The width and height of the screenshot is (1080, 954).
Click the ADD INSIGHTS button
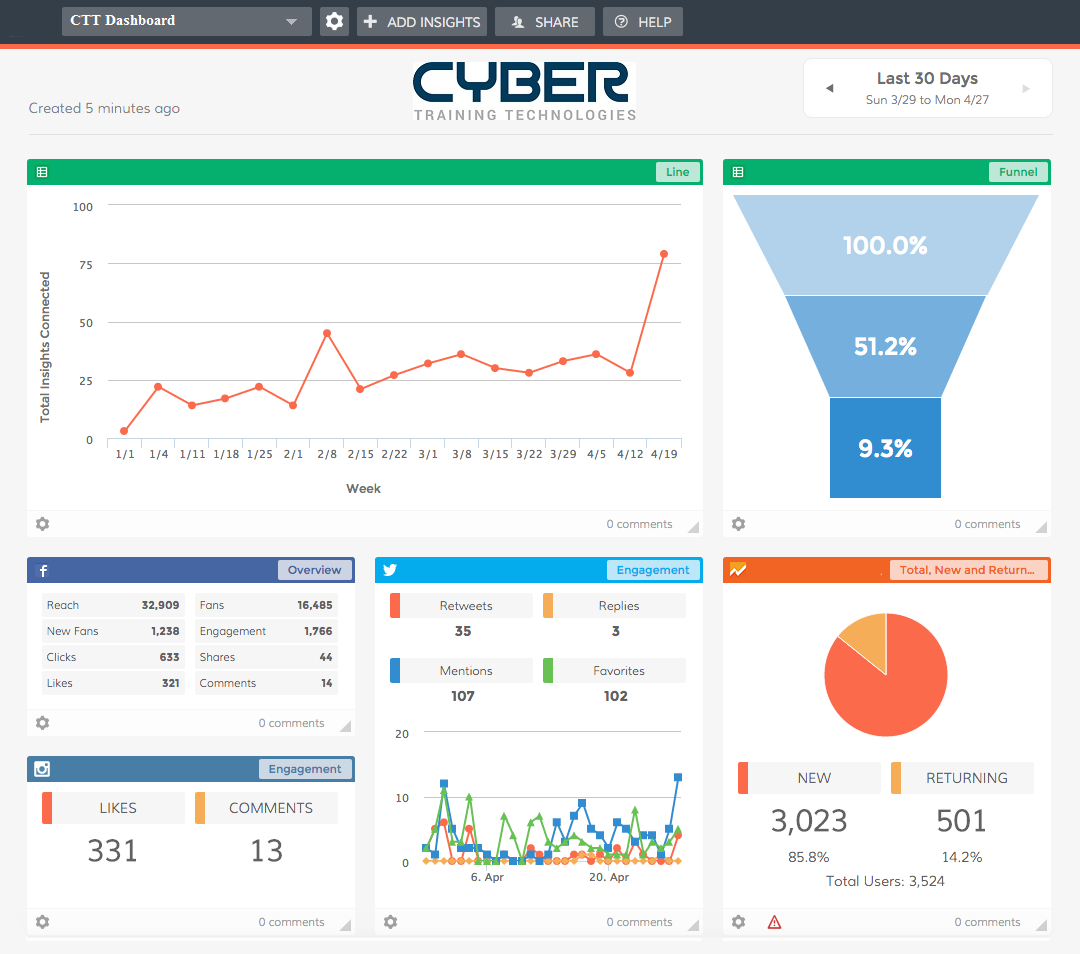point(421,20)
